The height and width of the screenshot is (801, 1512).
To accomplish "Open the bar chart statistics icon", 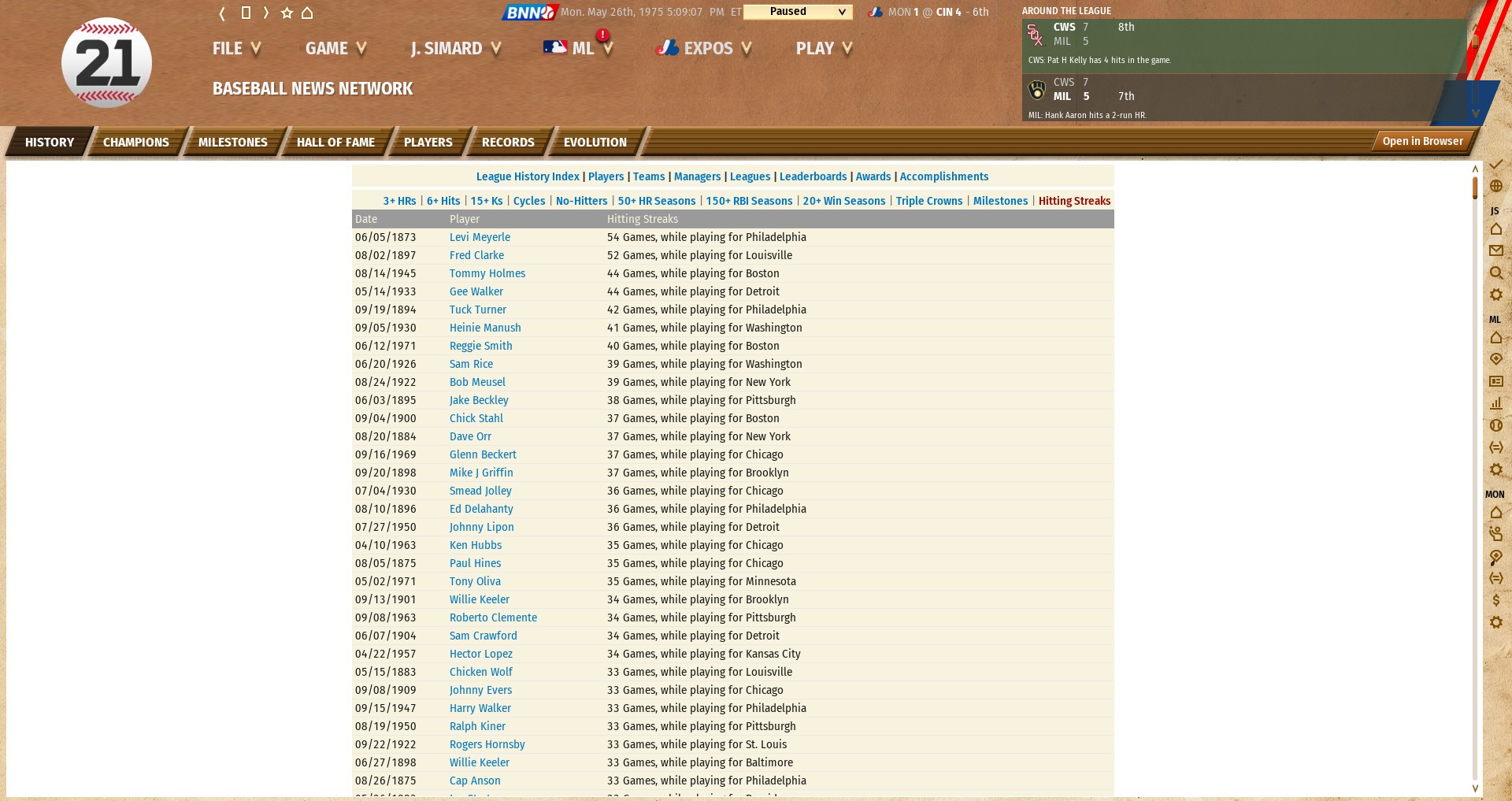I will click(1495, 403).
